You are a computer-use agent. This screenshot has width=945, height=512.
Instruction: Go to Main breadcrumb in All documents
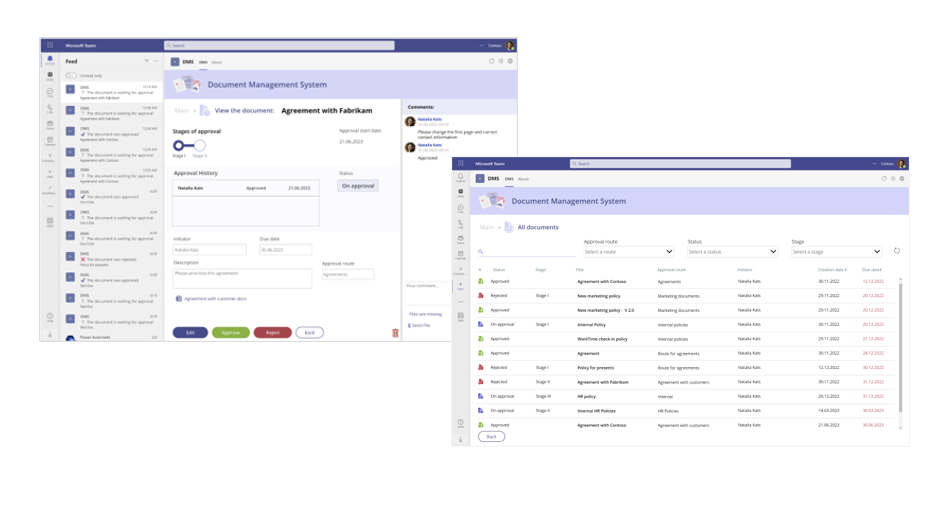(x=486, y=227)
